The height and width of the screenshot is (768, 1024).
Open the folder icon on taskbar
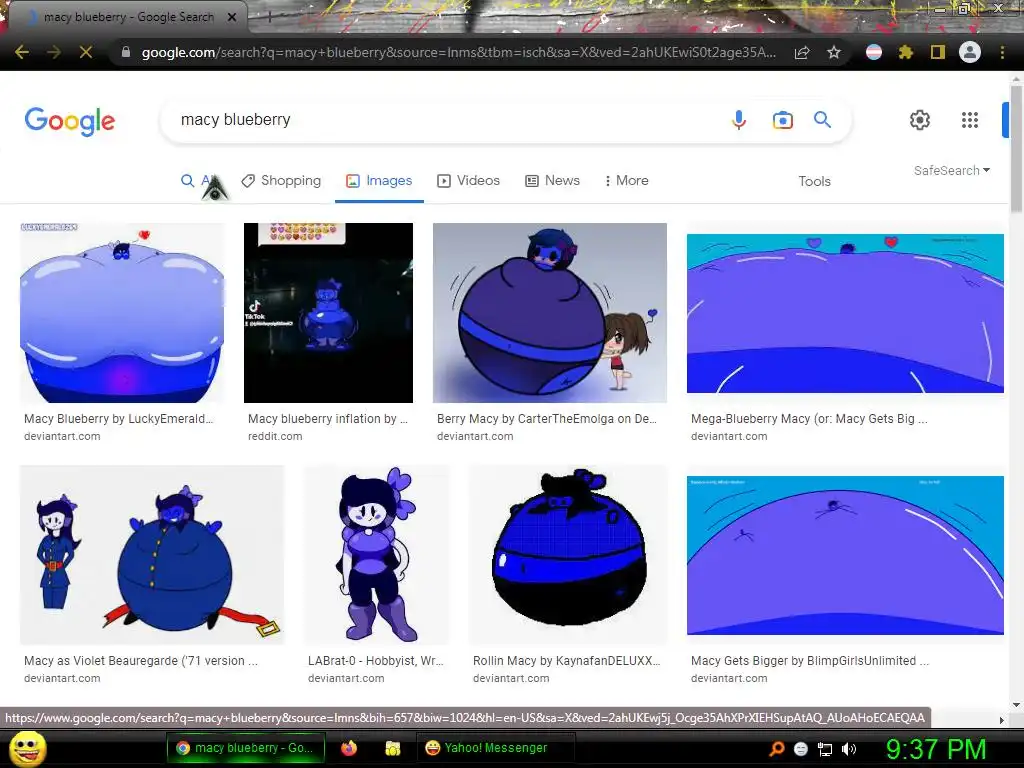392,748
